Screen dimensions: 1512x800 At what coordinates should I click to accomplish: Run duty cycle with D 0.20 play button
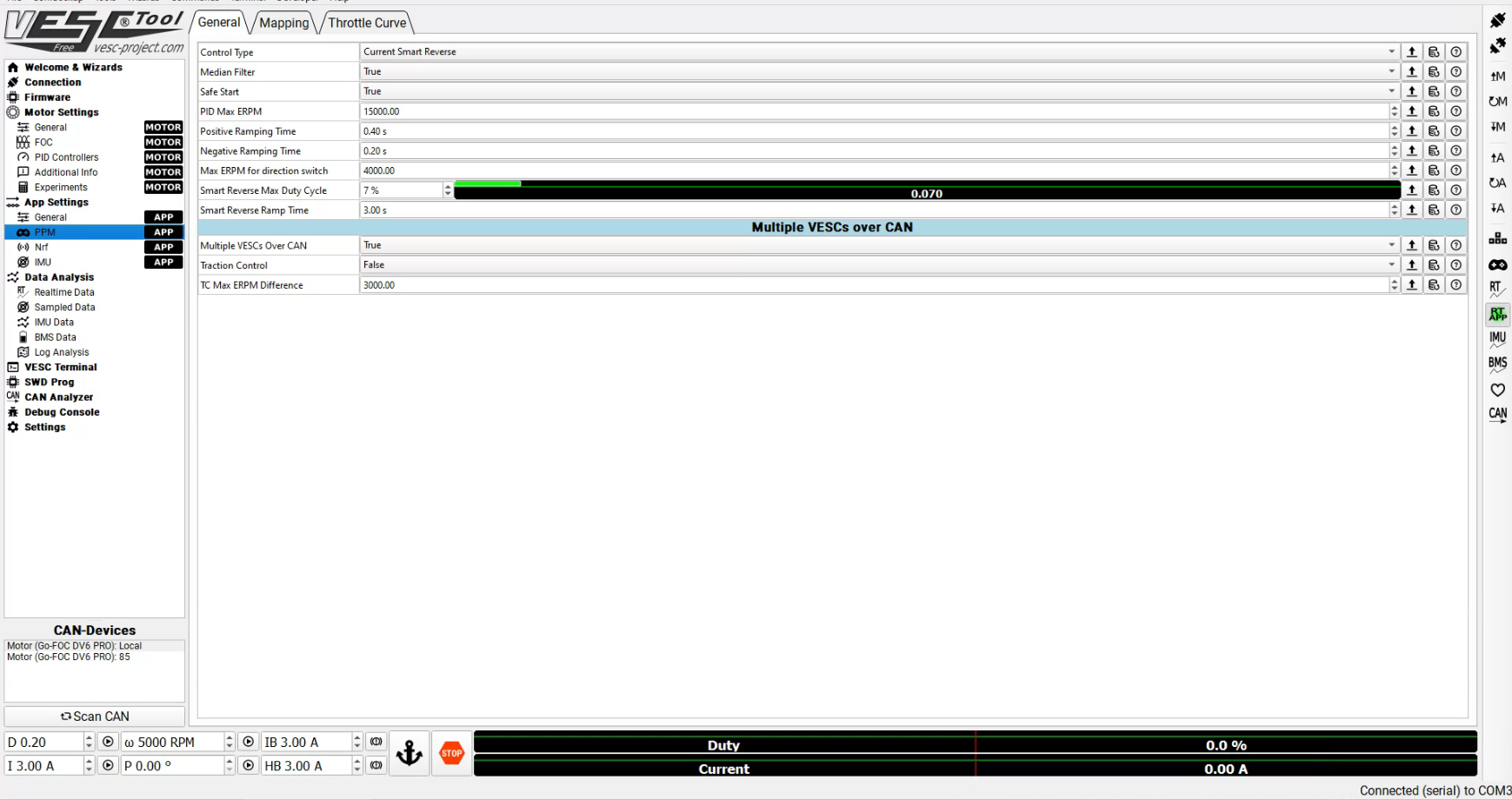tap(108, 742)
